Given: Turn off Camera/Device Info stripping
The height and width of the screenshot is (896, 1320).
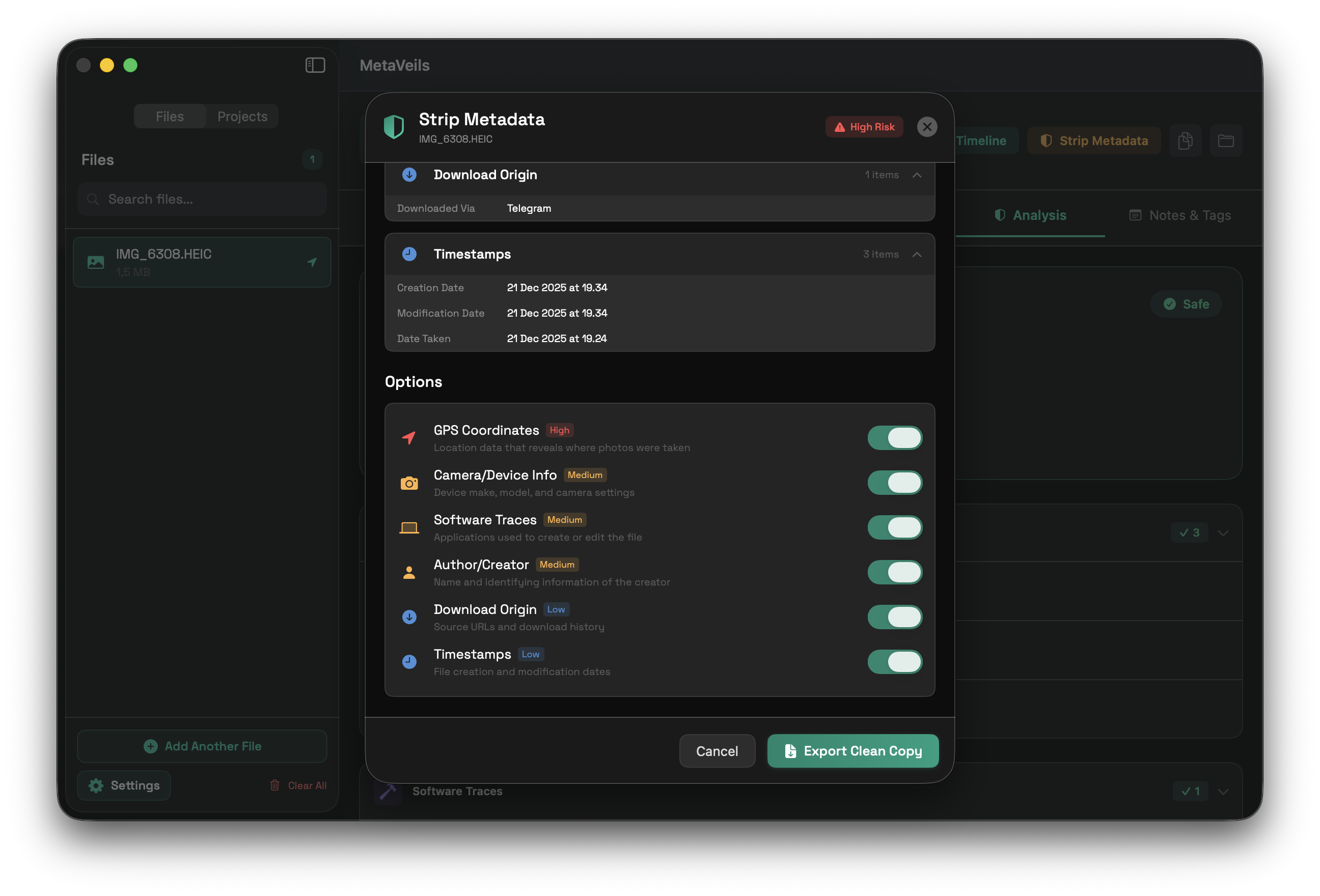Looking at the screenshot, I should point(895,483).
